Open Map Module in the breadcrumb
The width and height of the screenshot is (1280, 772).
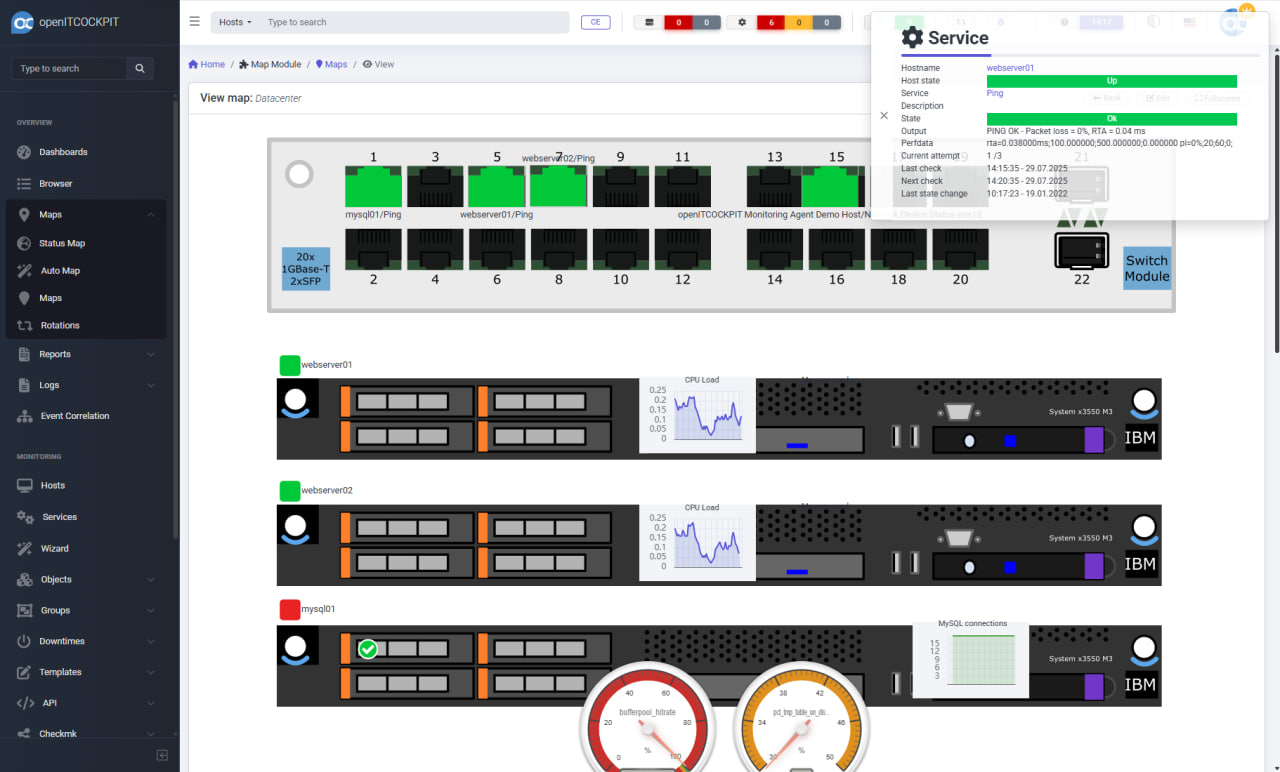[270, 64]
